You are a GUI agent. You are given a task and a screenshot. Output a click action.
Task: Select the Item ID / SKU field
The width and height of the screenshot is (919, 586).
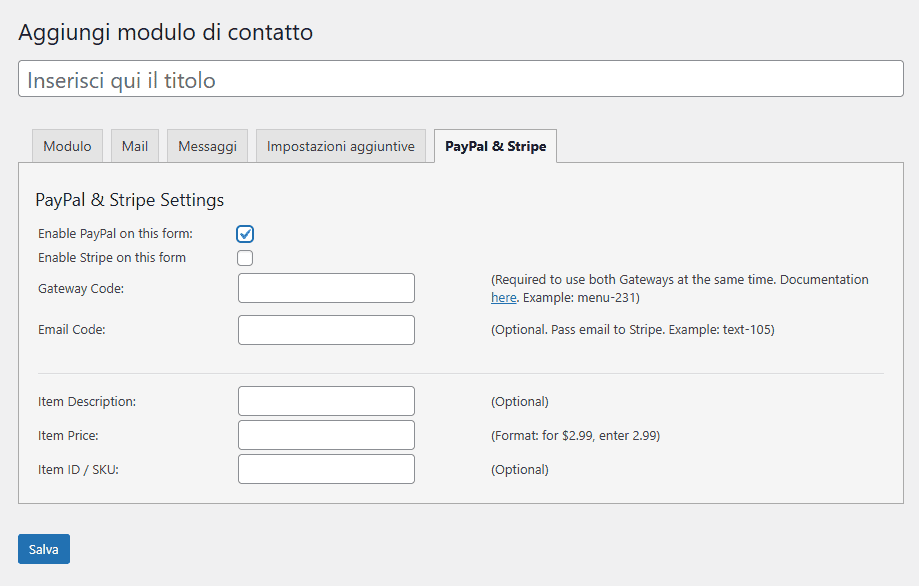click(326, 469)
